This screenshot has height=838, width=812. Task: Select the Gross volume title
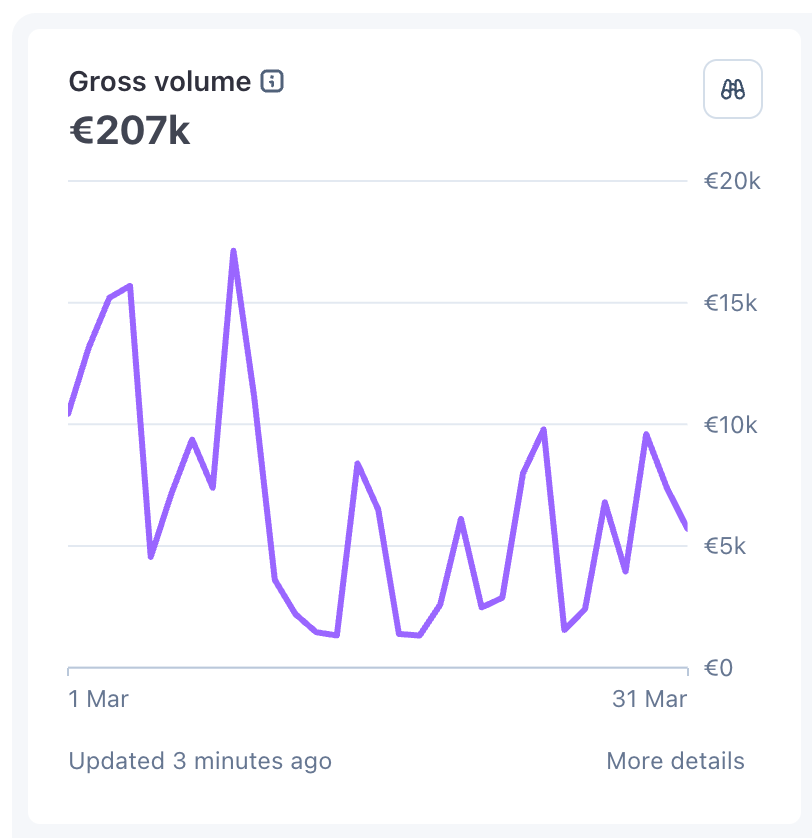(x=159, y=82)
